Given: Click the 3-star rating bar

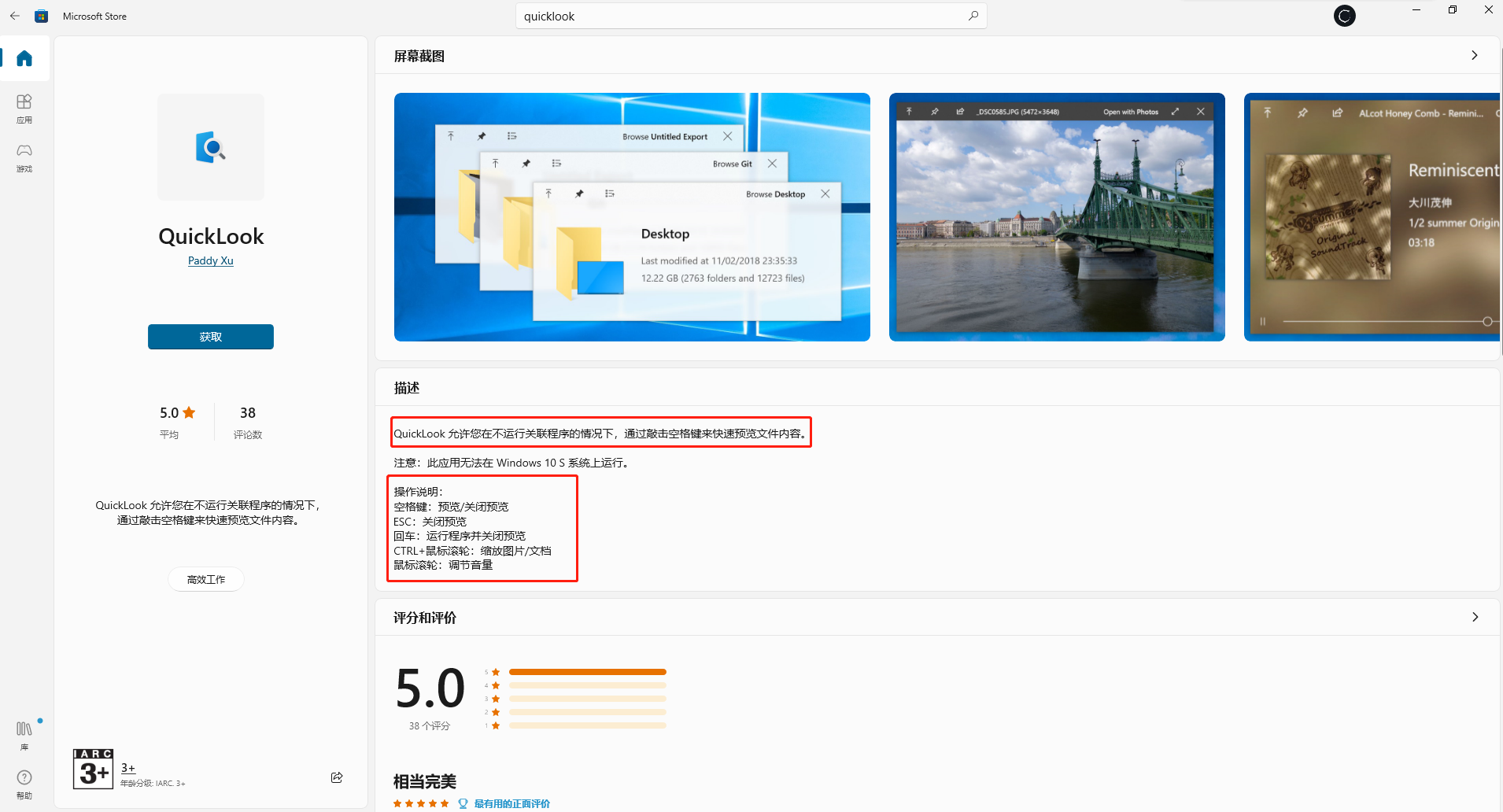Looking at the screenshot, I should point(588,699).
